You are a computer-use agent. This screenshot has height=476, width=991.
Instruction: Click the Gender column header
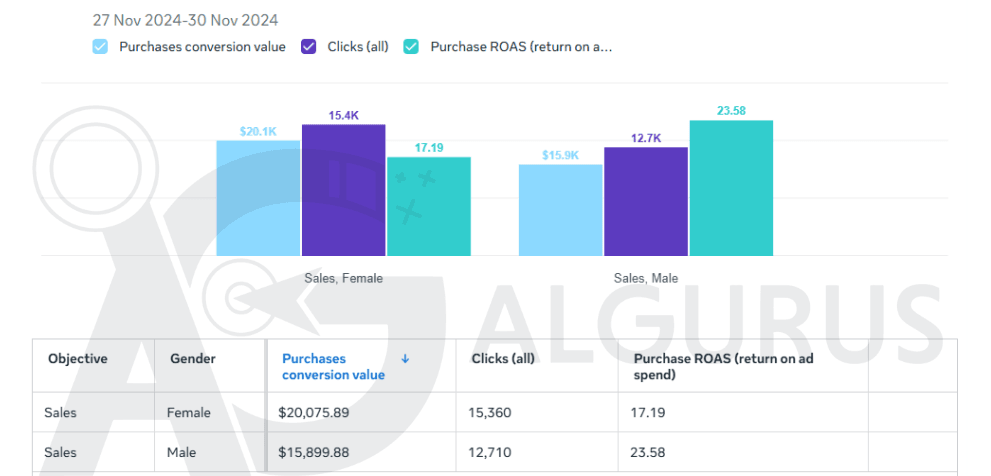click(193, 358)
